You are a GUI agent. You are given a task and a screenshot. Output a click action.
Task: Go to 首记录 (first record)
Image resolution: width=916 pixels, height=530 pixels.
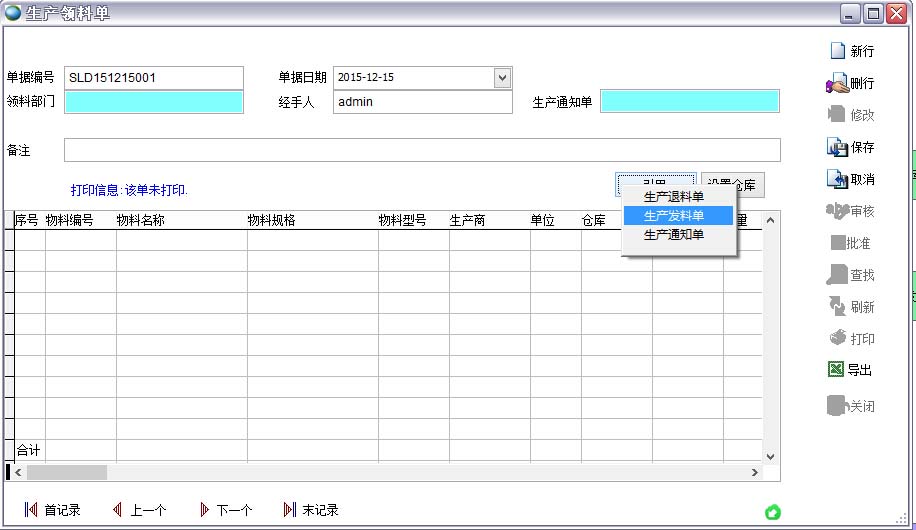coord(31,510)
